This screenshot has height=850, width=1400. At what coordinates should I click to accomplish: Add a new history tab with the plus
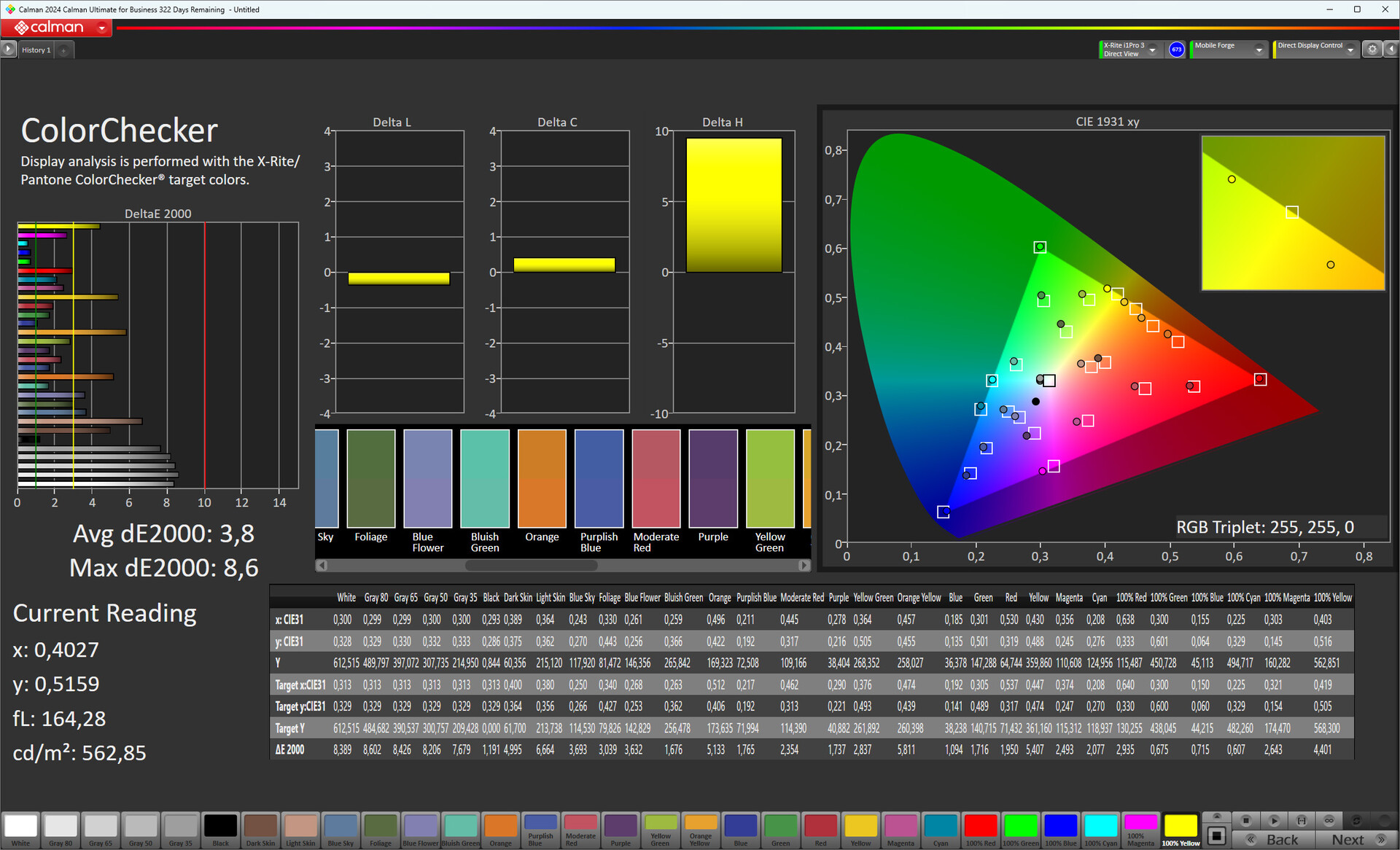[x=63, y=50]
